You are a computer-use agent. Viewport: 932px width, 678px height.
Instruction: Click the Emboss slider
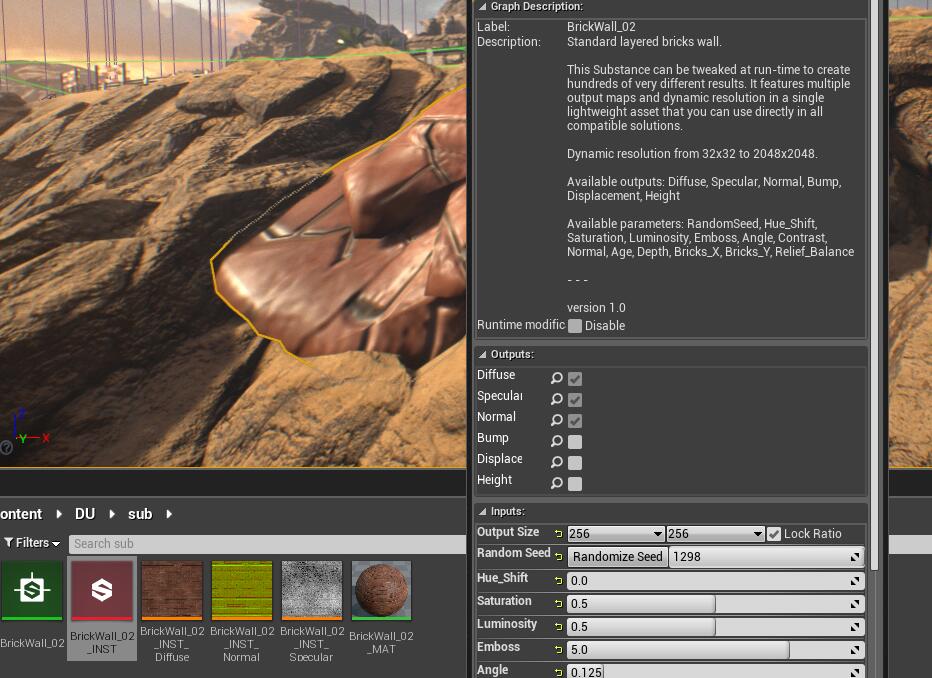point(716,649)
